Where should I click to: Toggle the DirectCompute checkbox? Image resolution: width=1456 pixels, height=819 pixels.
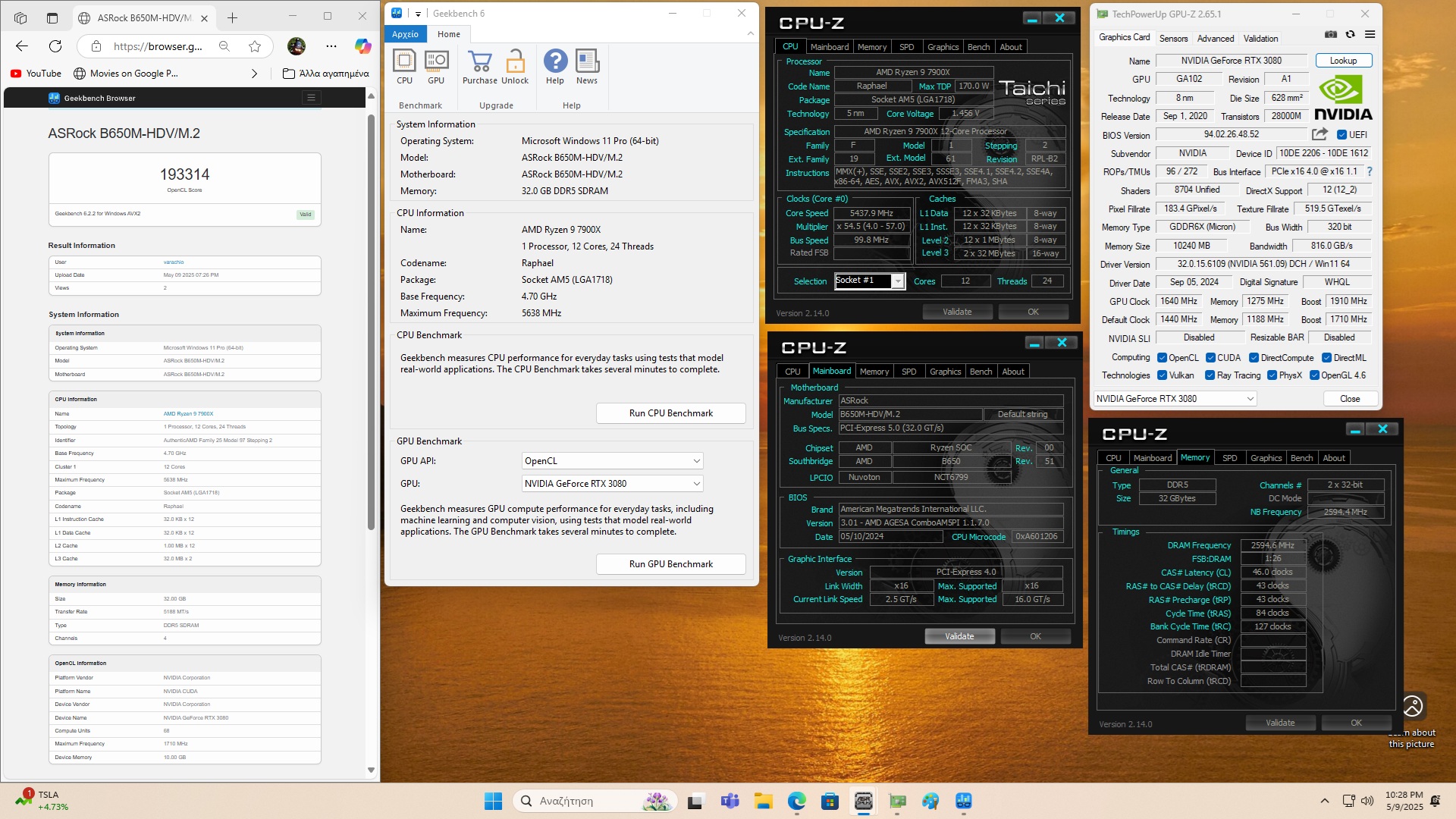pyautogui.click(x=1254, y=358)
